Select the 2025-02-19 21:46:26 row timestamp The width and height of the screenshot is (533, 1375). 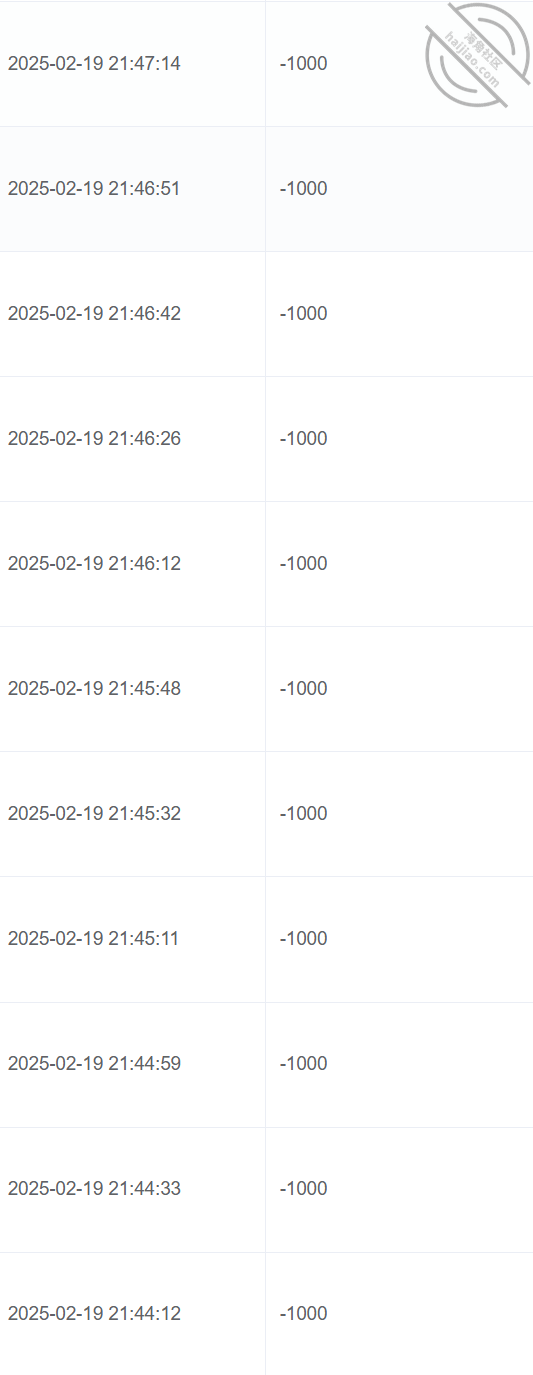[94, 439]
